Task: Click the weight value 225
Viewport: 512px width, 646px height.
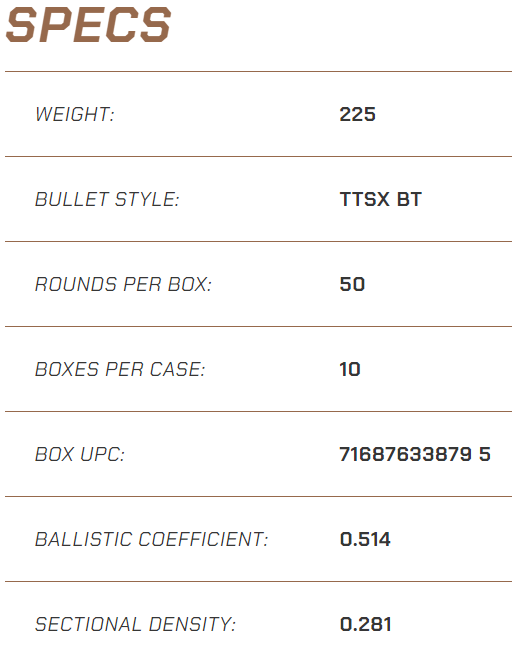Action: pos(358,115)
